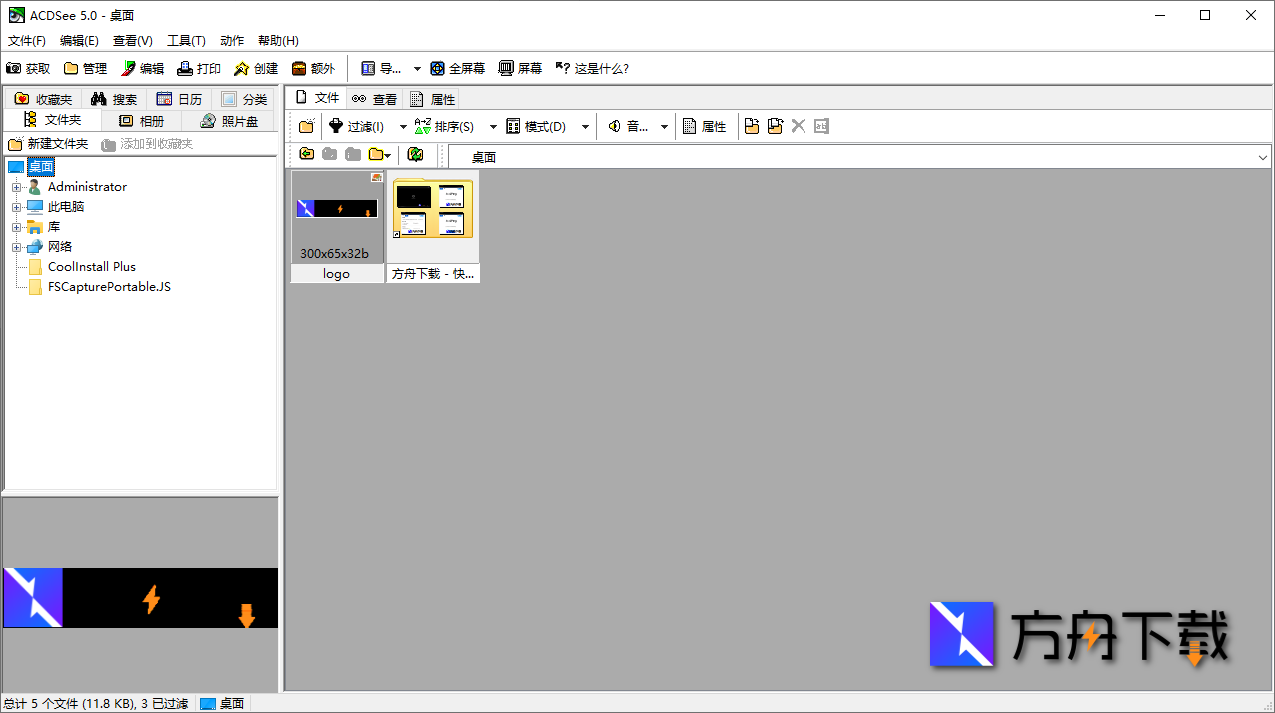
Task: Click the copy-to-folder icon after 属性 button
Action: pyautogui.click(x=752, y=126)
